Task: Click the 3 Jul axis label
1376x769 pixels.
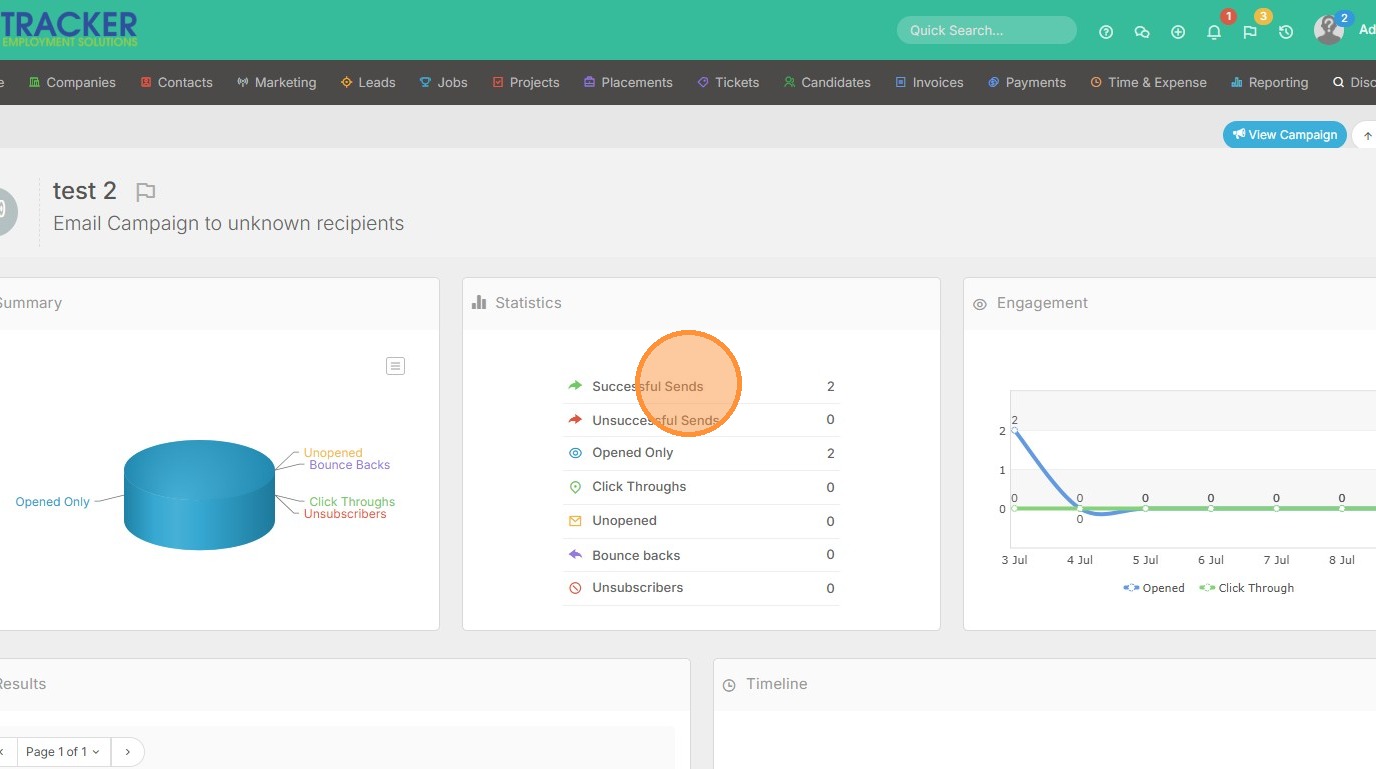Action: [x=1014, y=560]
